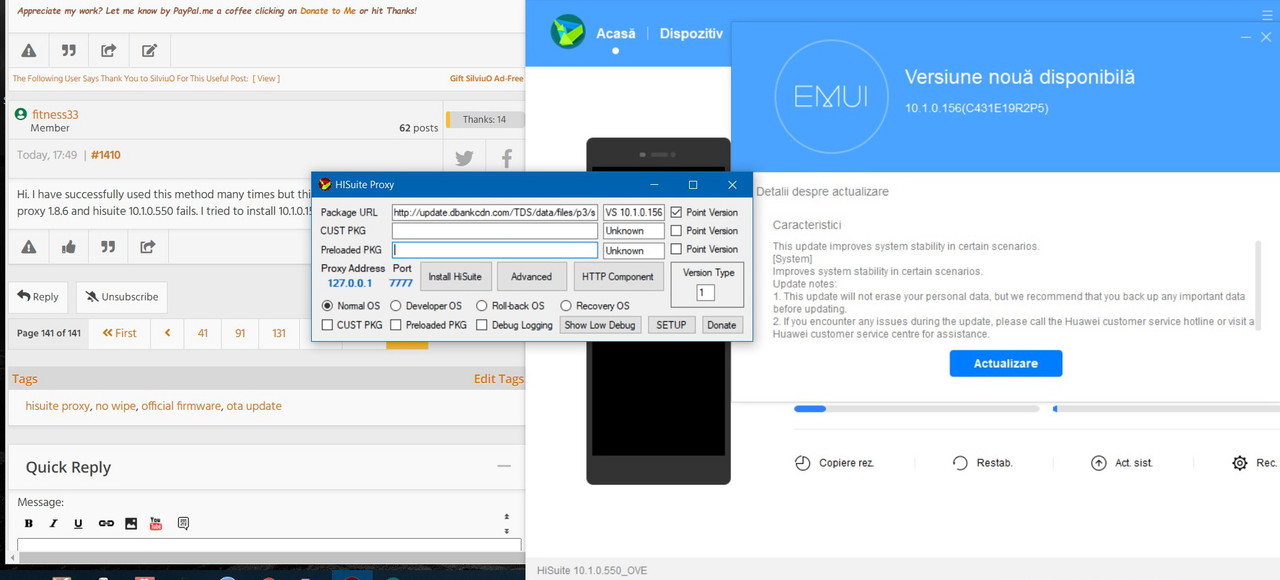
Task: Click multi-quote arrow icon in top post
Action: point(108,50)
